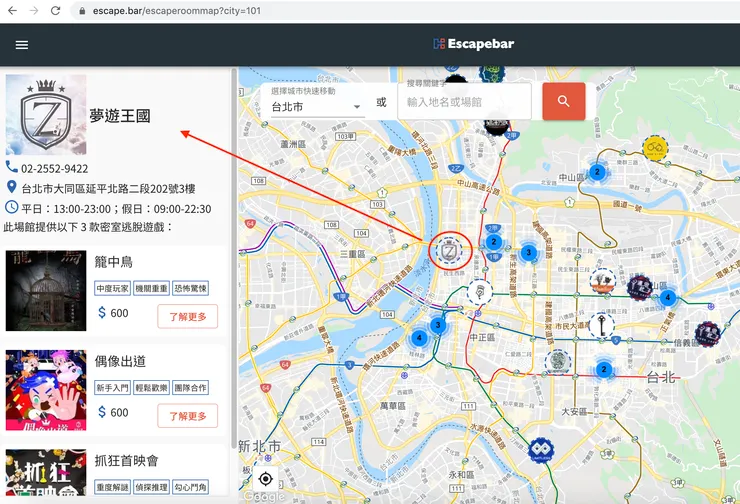Click cluster marker 2 near 台北 label
Image resolution: width=740 pixels, height=504 pixels.
604,369
